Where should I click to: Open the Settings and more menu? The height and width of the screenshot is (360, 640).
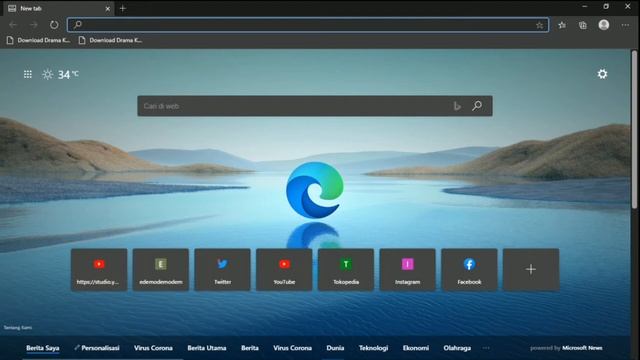tap(625, 25)
